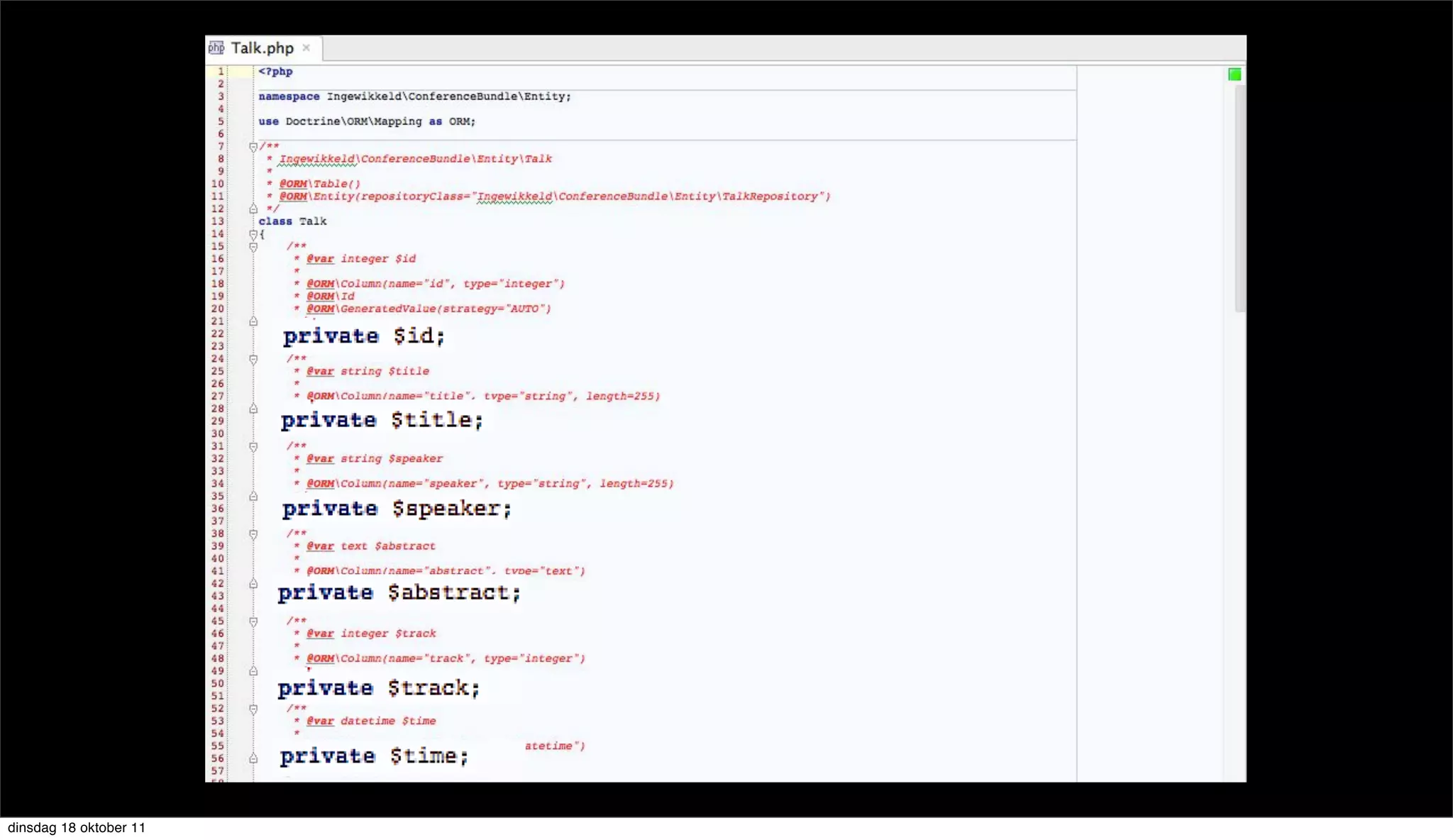Collapse the $time docblock fold at line 52
The height and width of the screenshot is (840, 1453).
[x=253, y=709]
